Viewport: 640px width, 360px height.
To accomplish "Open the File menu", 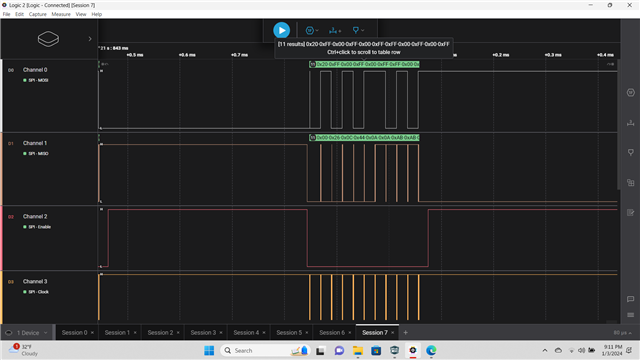I will coord(7,14).
